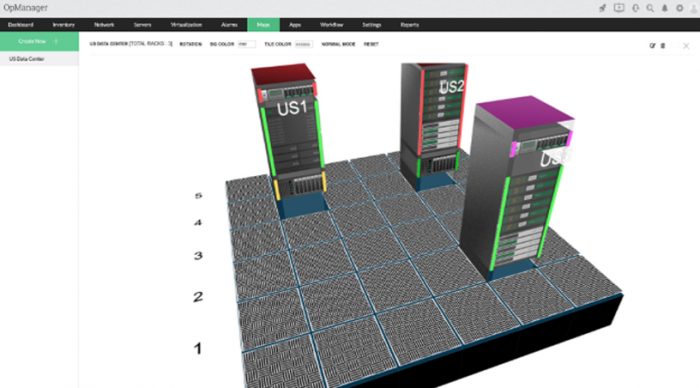Open the video monitor icon in header
The width and height of the screenshot is (700, 388).
pos(619,8)
